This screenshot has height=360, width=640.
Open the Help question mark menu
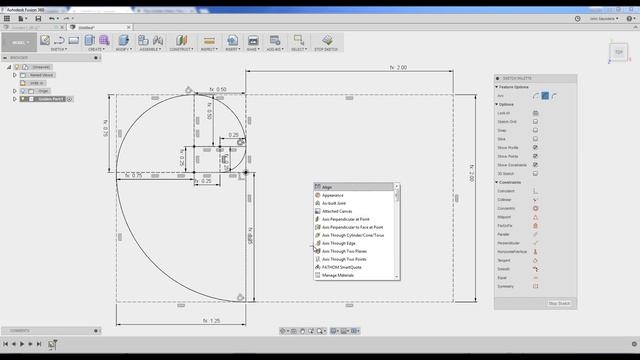coord(631,19)
